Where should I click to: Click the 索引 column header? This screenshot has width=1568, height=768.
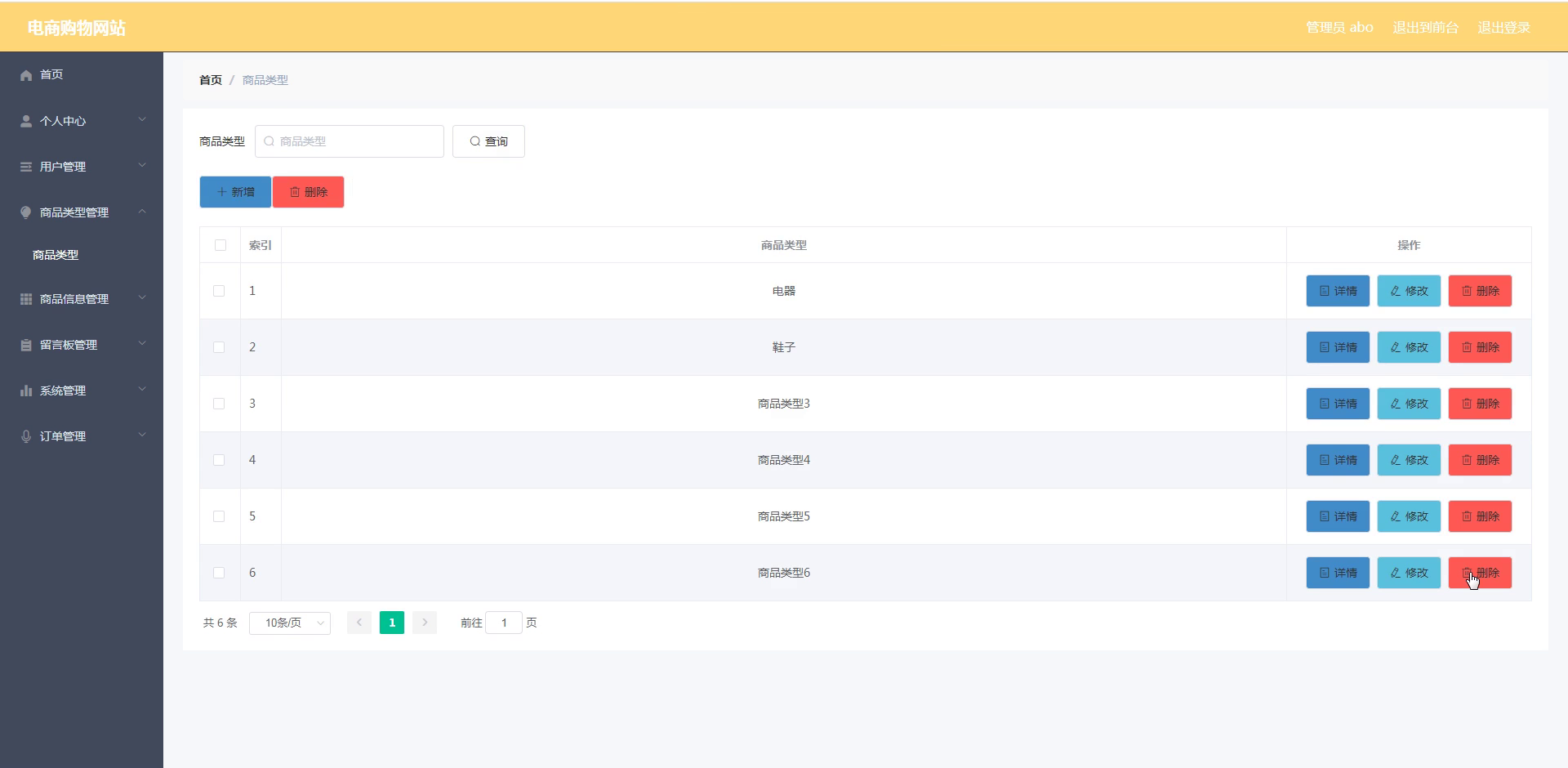point(261,245)
